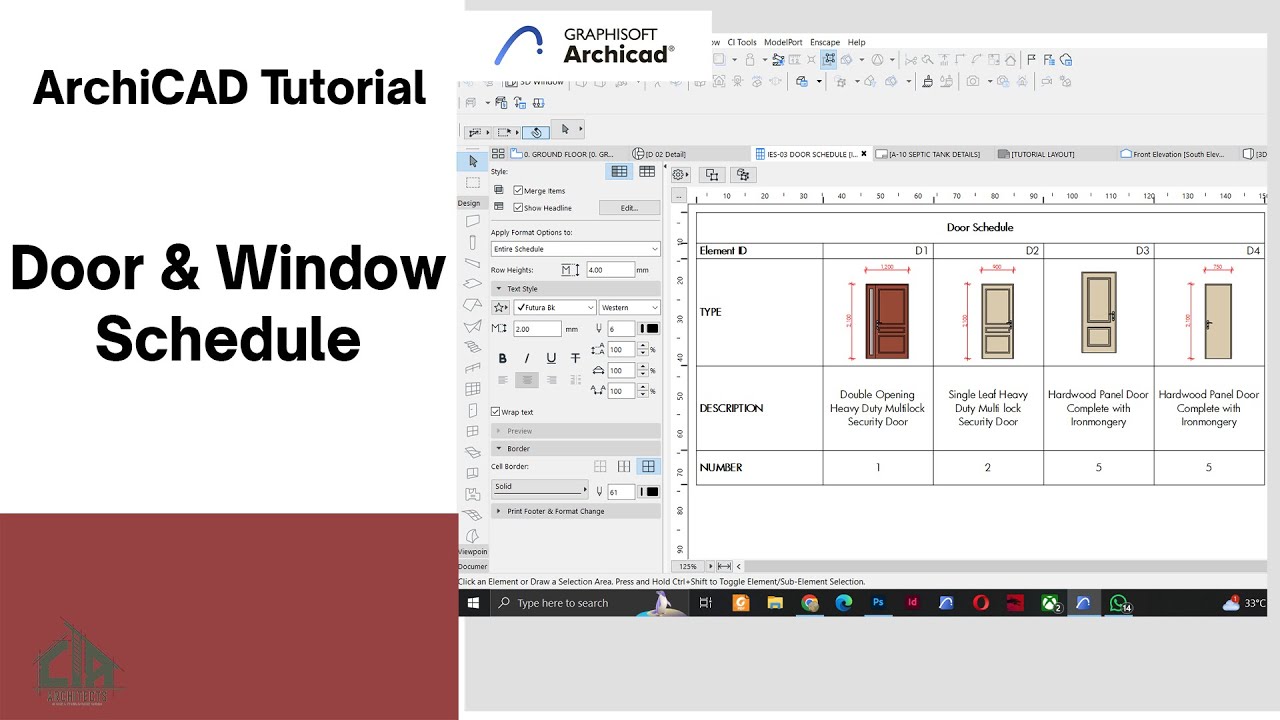Click the Door Schedule title cell
The image size is (1280, 720).
980,227
